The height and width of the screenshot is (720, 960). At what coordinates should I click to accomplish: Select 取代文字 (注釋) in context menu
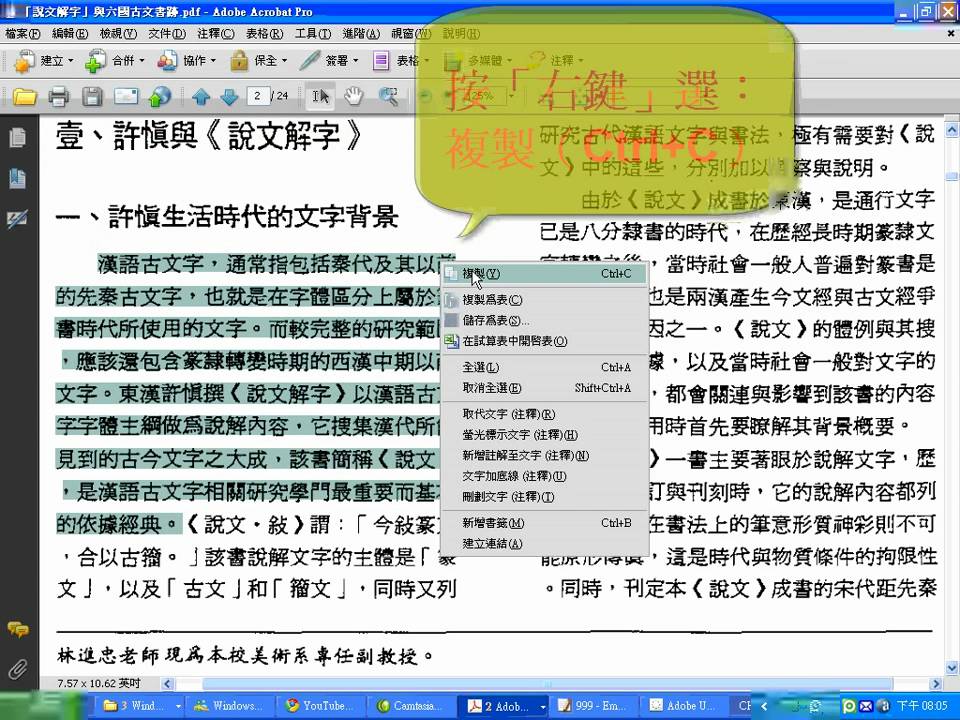pos(544,414)
